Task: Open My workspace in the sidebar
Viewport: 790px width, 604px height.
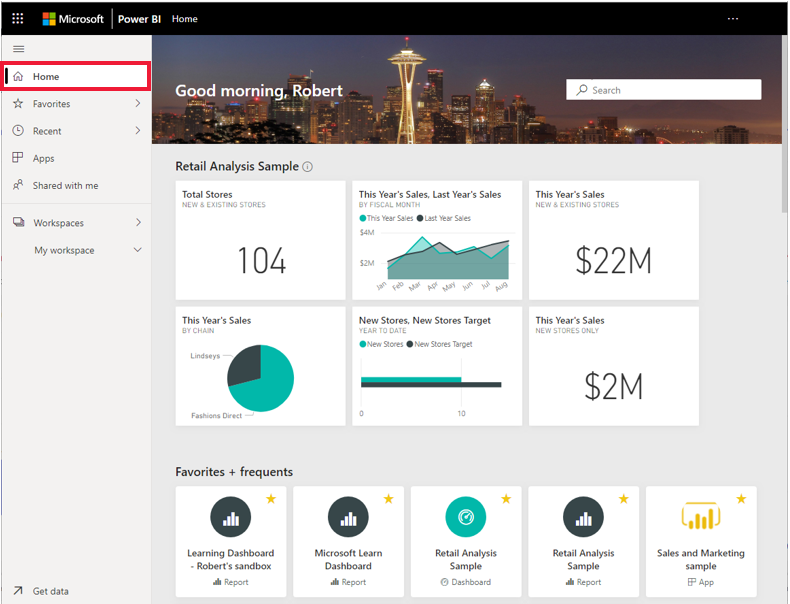Action: 76,250
